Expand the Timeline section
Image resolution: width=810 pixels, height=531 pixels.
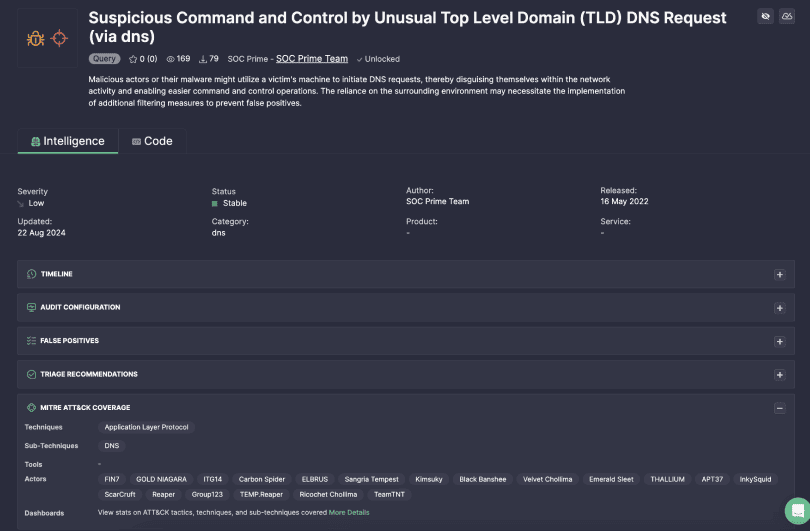coord(780,274)
